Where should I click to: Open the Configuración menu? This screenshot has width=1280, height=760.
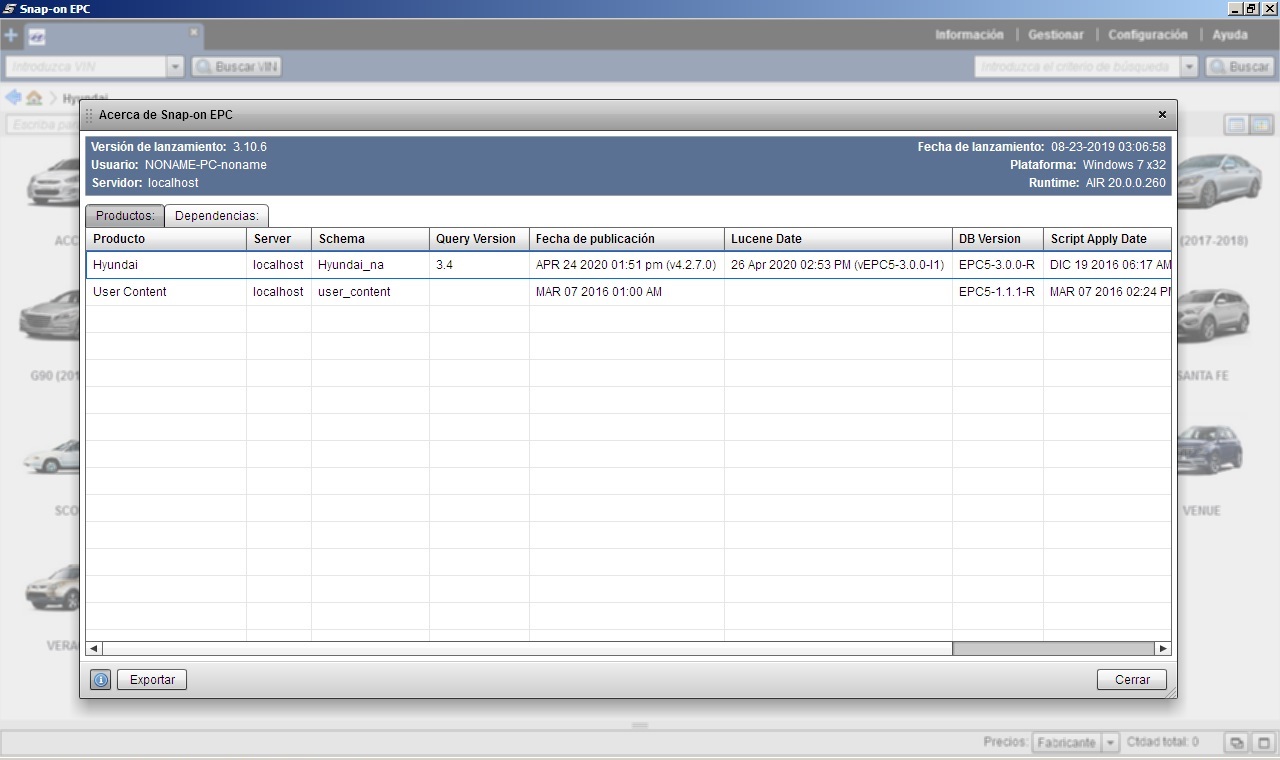[1148, 35]
